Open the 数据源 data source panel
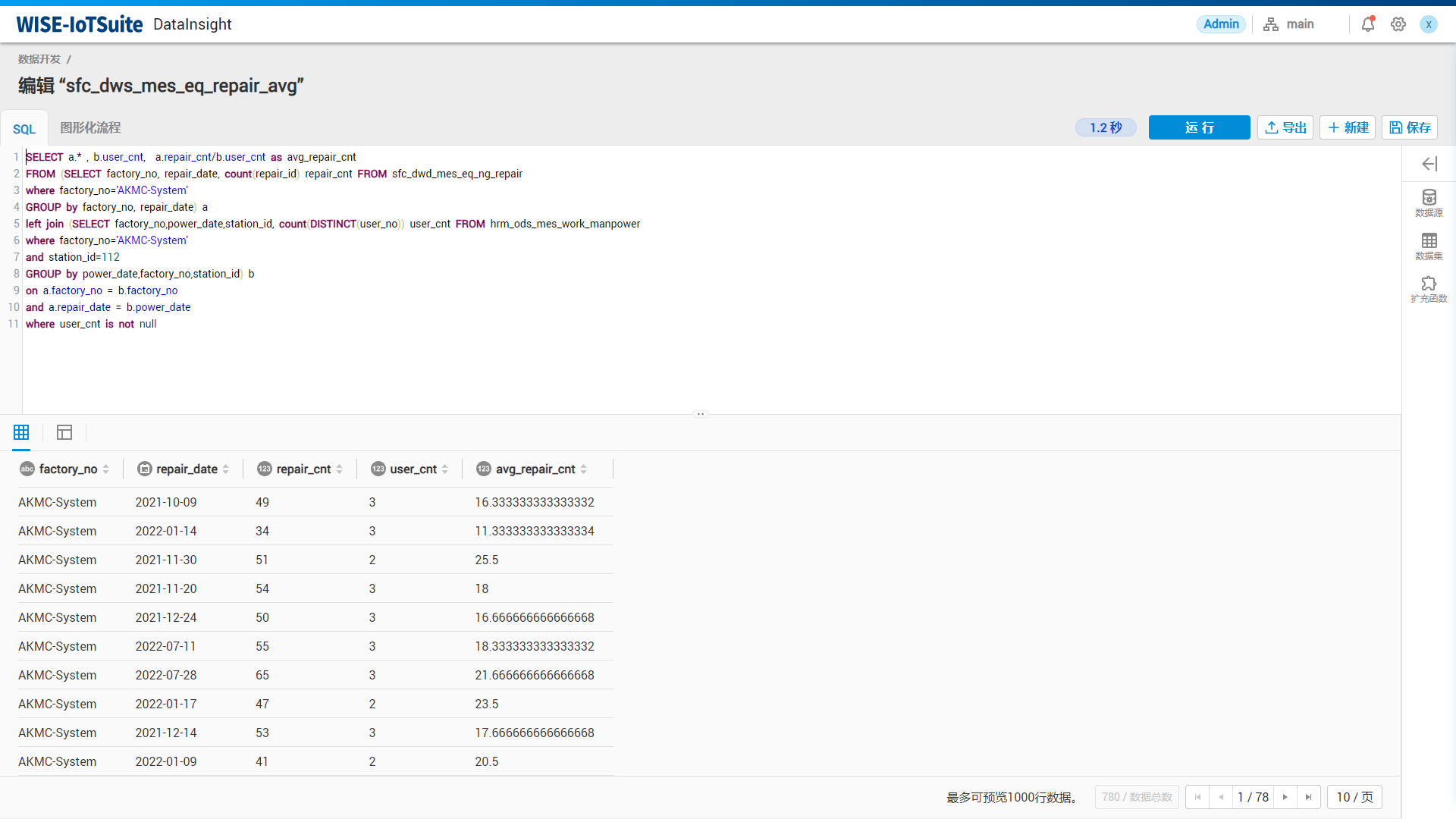 pyautogui.click(x=1429, y=203)
